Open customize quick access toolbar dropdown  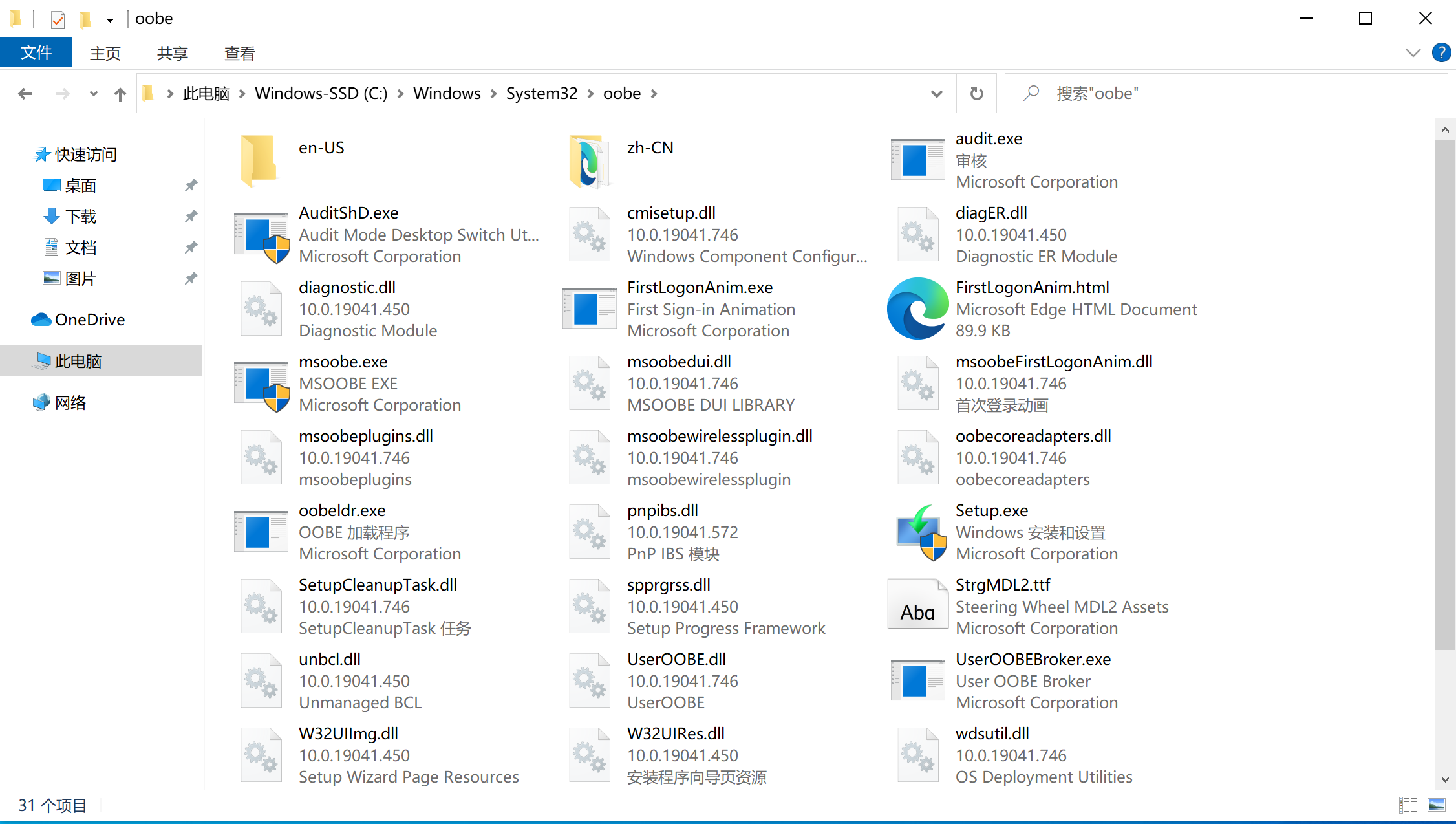click(111, 19)
